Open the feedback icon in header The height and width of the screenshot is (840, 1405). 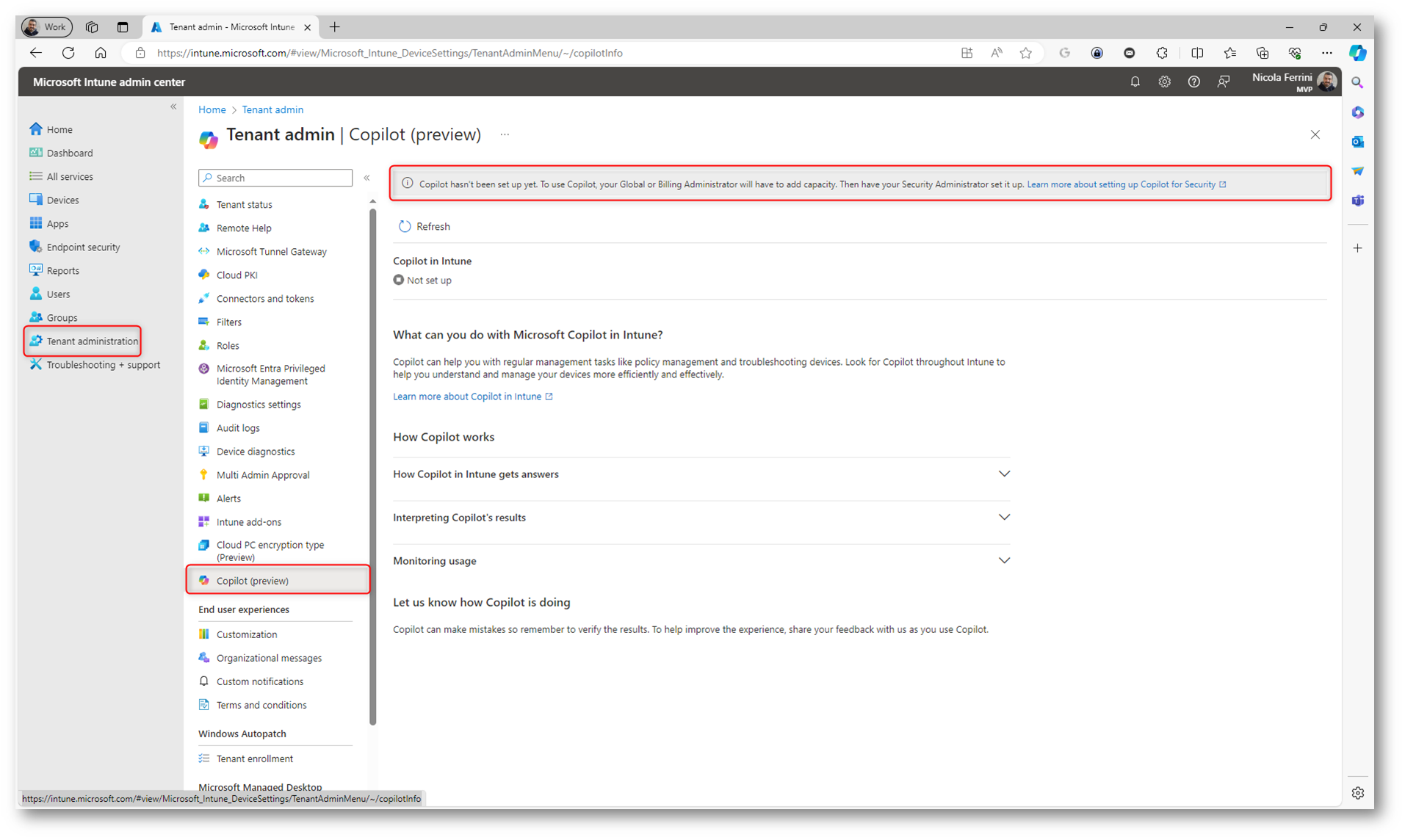click(x=1223, y=82)
